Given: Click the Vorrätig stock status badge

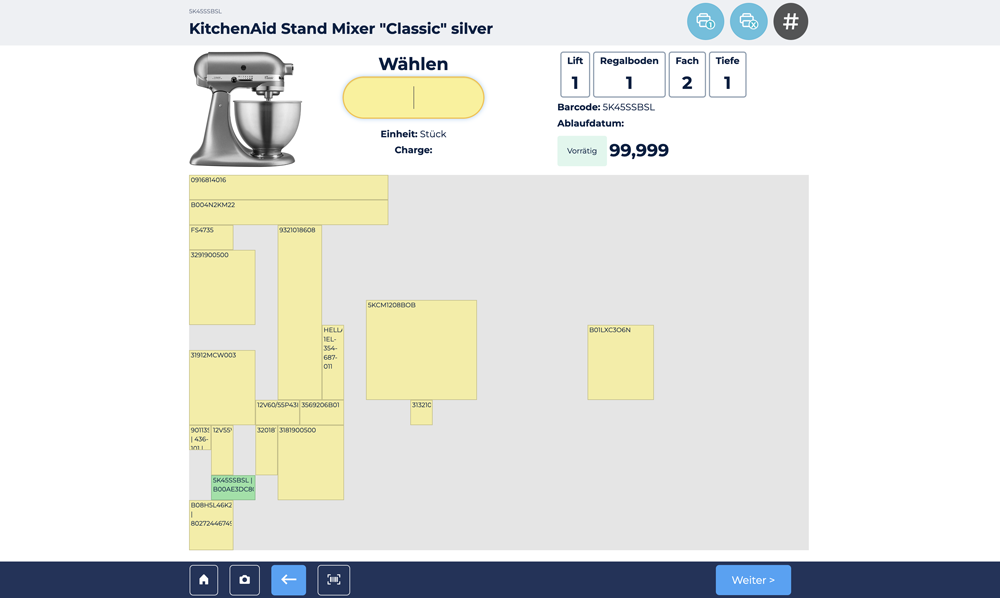Looking at the screenshot, I should (582, 151).
